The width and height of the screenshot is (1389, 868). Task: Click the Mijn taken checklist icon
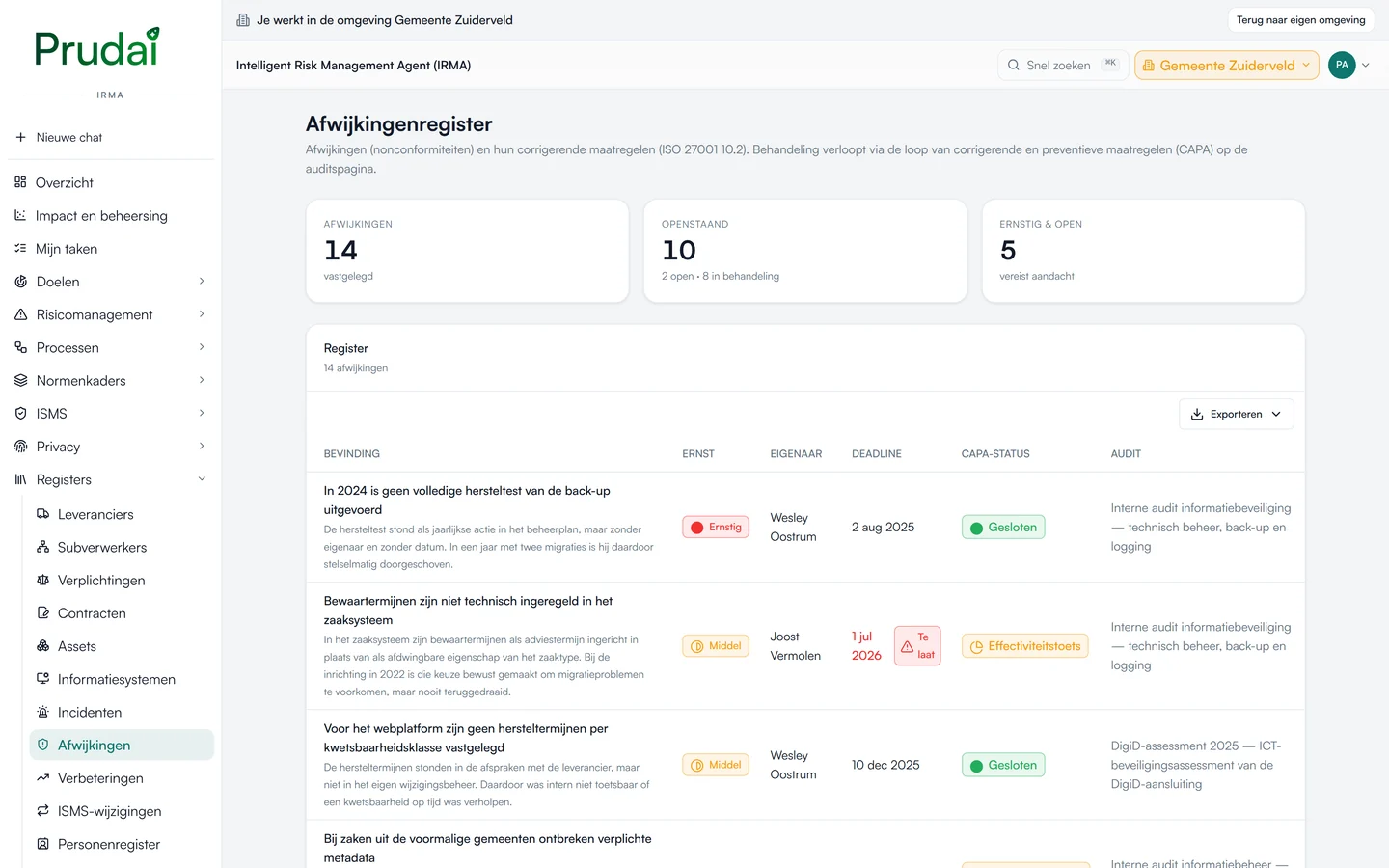point(20,248)
